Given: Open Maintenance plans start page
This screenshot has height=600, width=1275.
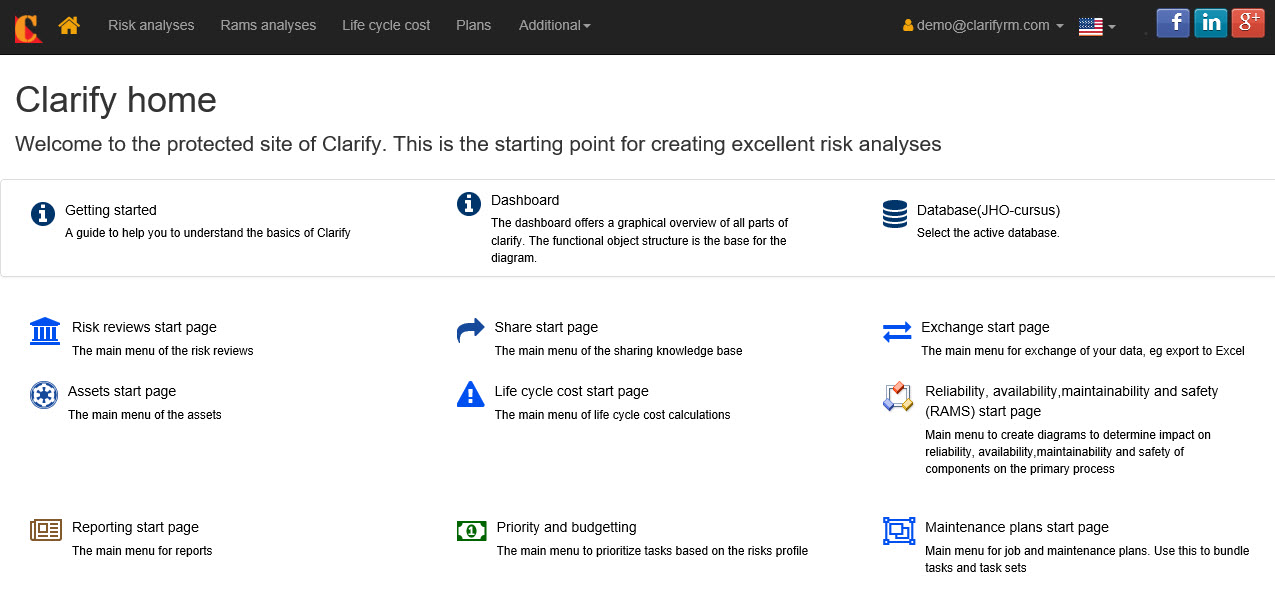Looking at the screenshot, I should tap(1017, 527).
